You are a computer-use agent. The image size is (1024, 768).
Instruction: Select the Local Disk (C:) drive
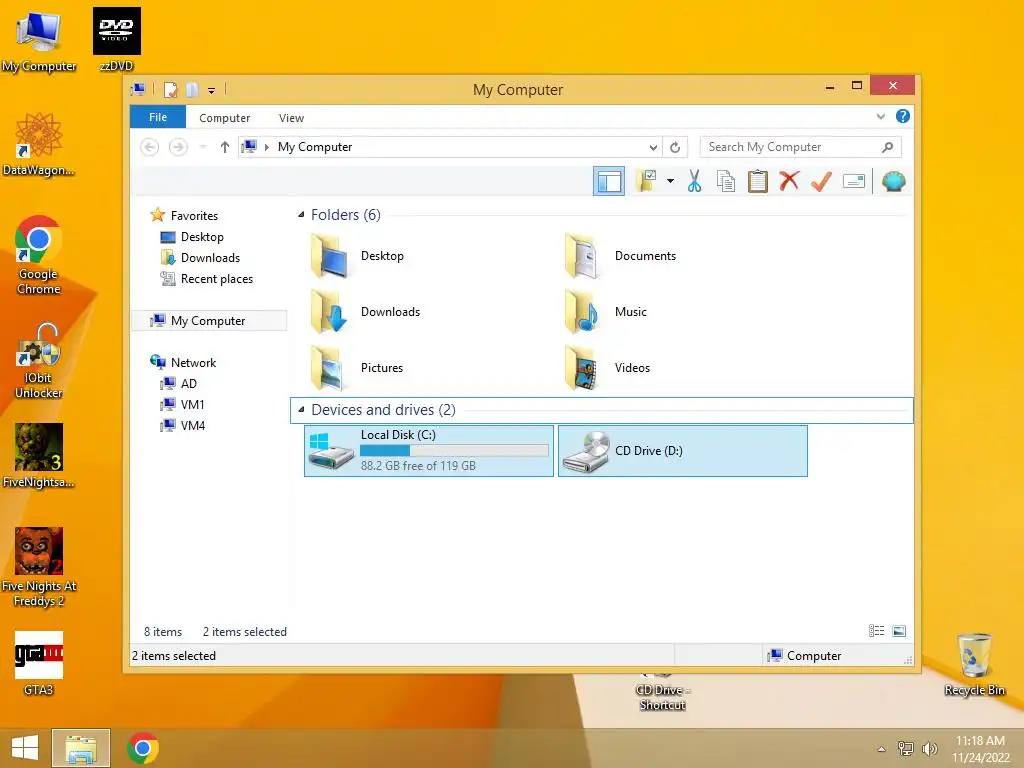point(429,451)
